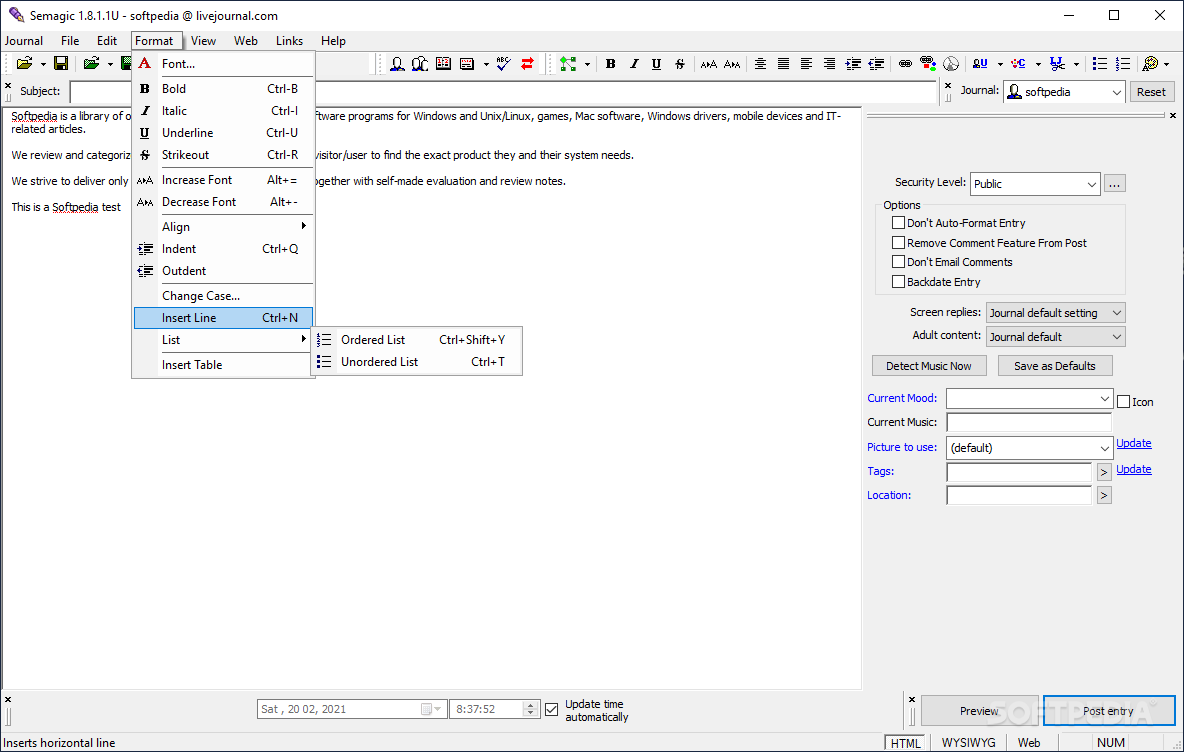Expand the Adult content dropdown
1184x752 pixels.
pyautogui.click(x=1056, y=337)
